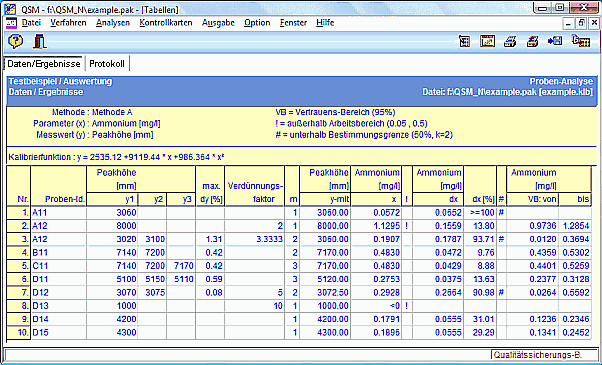Click the exit door toolbar icon
This screenshot has width=602, height=365.
coord(39,41)
